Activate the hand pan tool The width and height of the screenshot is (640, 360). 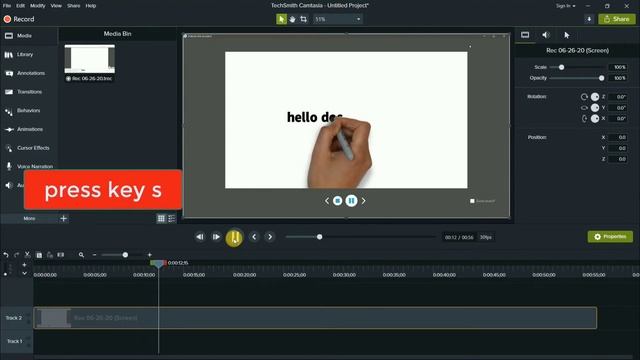click(292, 19)
